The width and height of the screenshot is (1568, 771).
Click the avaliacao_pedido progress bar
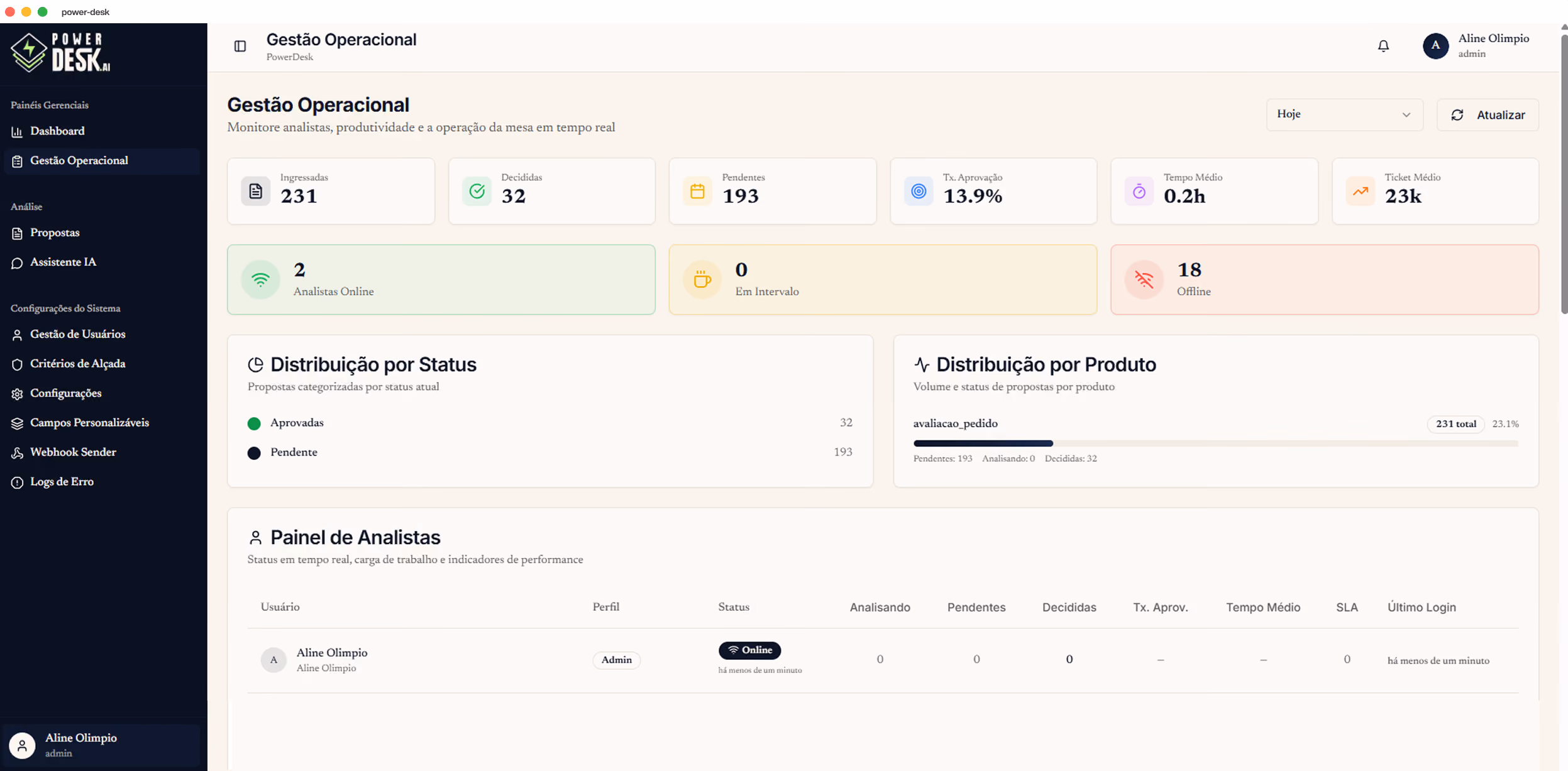point(1215,443)
